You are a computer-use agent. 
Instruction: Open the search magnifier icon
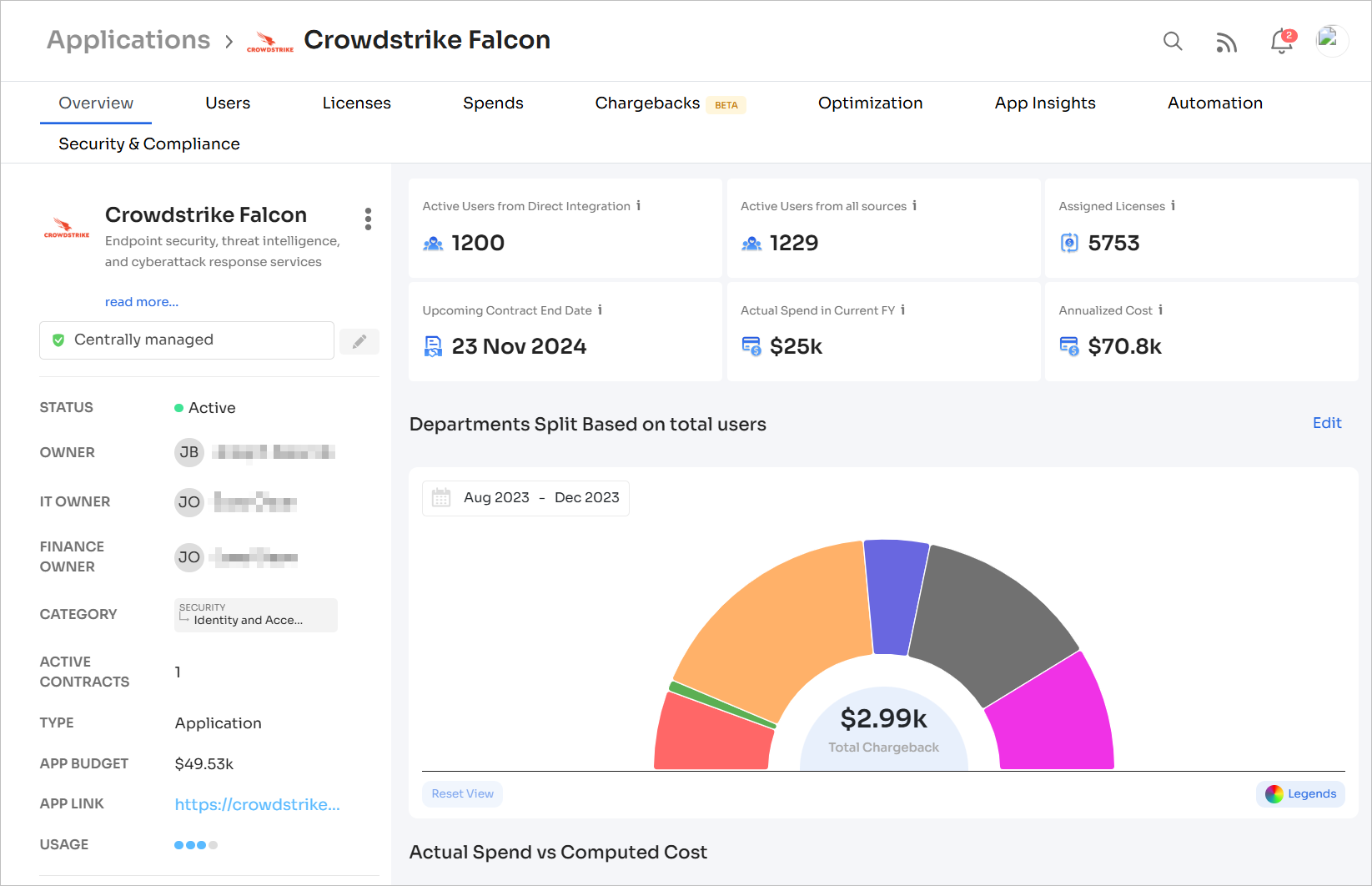1173,41
